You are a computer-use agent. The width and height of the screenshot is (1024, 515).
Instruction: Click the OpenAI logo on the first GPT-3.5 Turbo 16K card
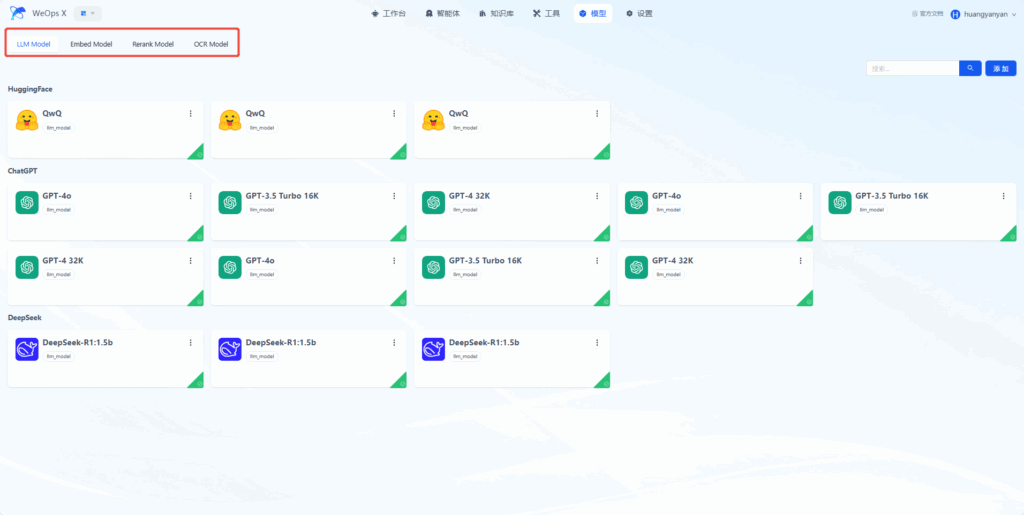tap(230, 202)
